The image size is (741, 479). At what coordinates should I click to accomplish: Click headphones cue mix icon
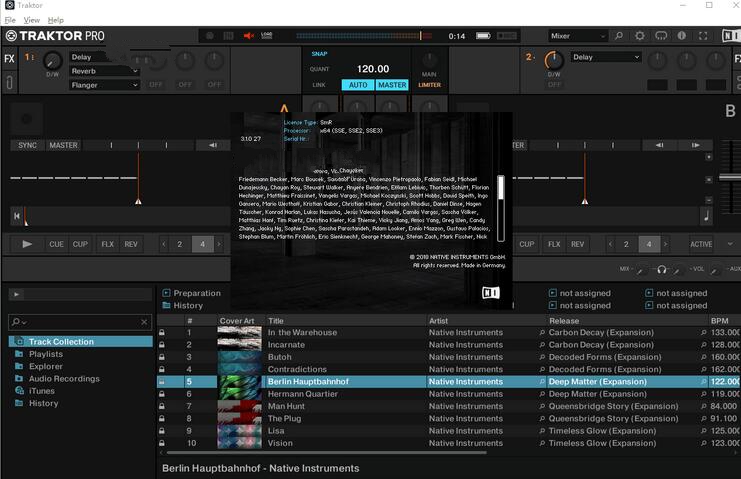click(x=662, y=269)
